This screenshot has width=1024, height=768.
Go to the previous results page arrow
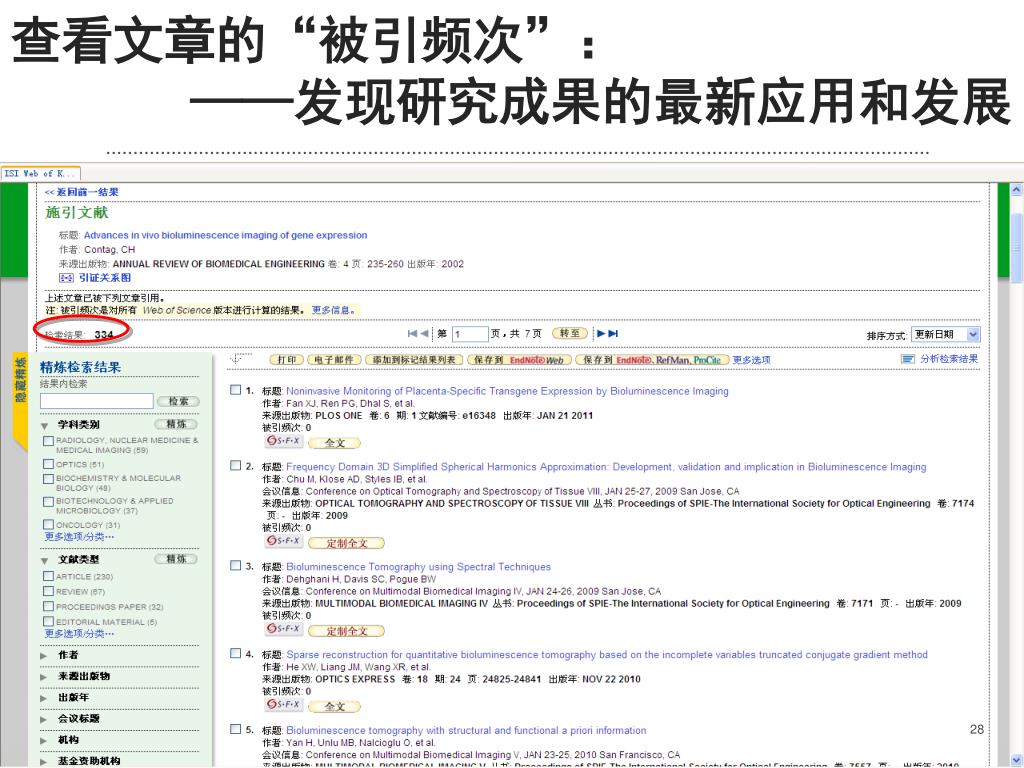(x=424, y=334)
